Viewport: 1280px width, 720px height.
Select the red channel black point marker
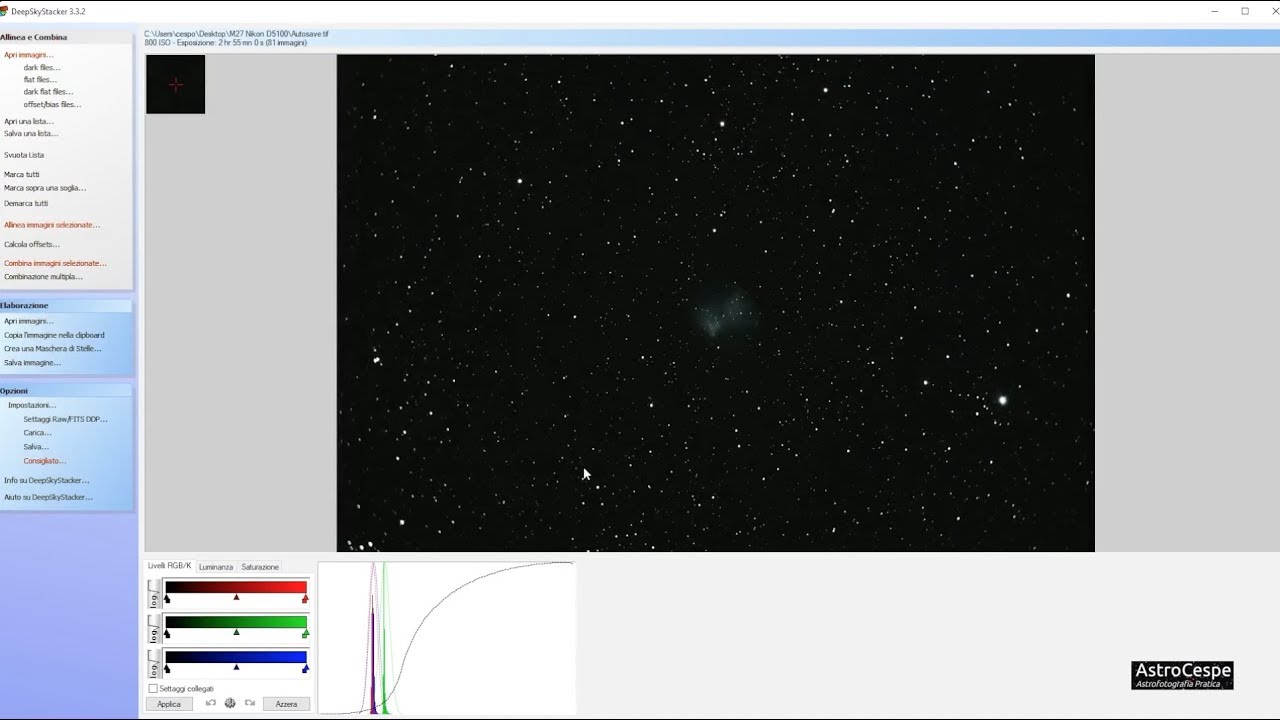coord(167,598)
